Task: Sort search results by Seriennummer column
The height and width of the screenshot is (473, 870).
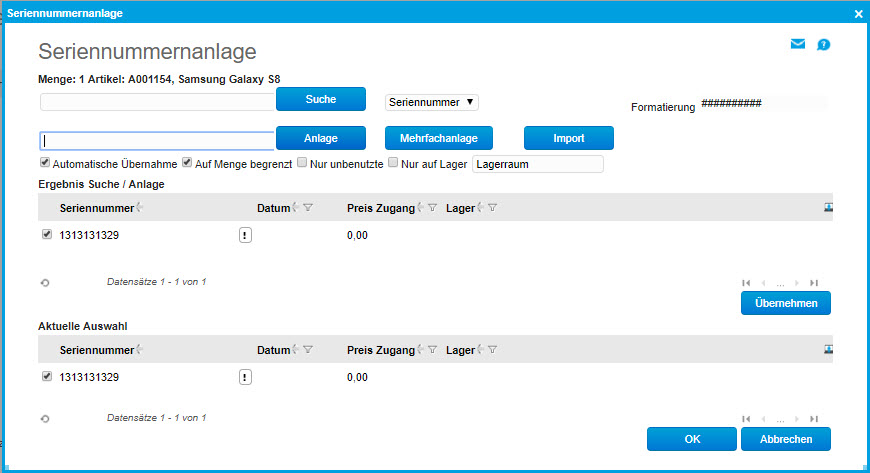Action: [x=96, y=208]
